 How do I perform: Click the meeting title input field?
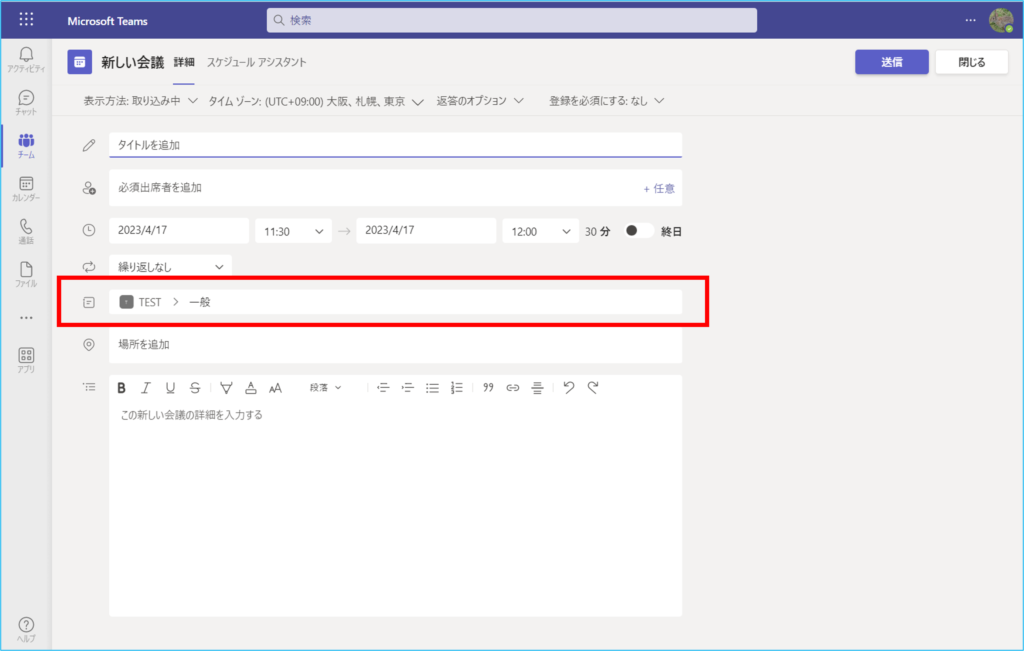[x=394, y=145]
